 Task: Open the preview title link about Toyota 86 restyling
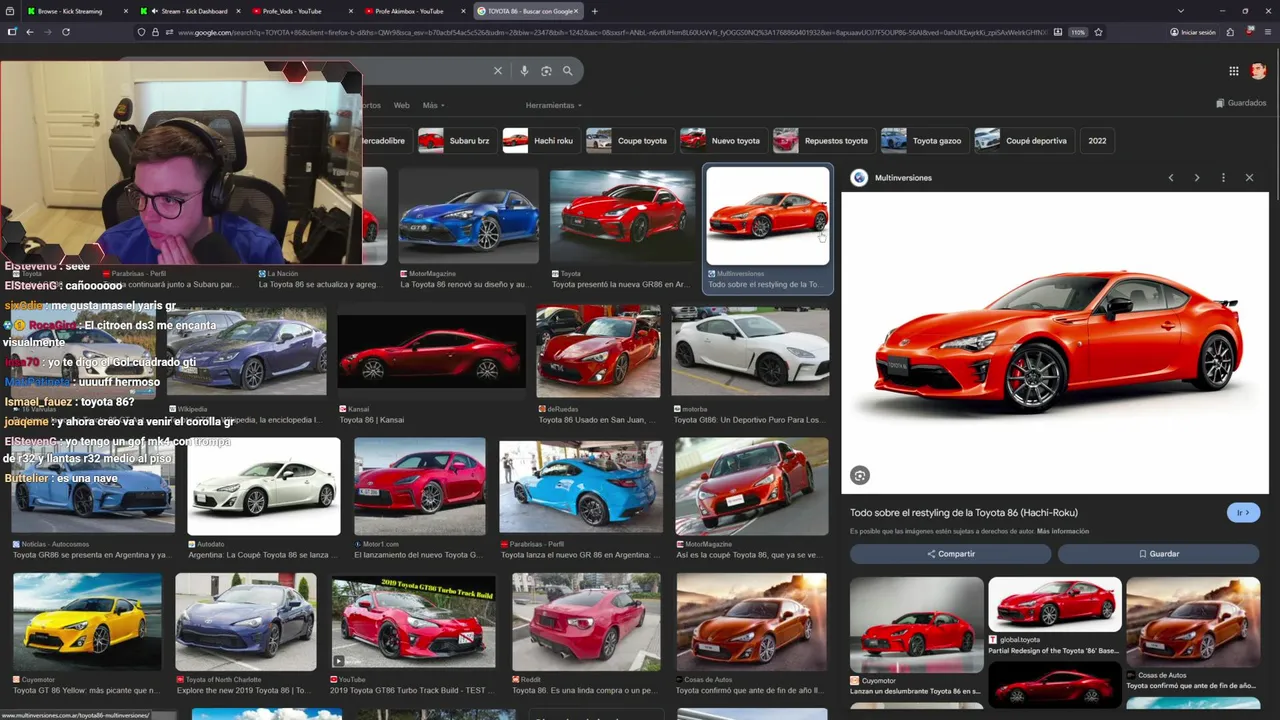point(964,513)
